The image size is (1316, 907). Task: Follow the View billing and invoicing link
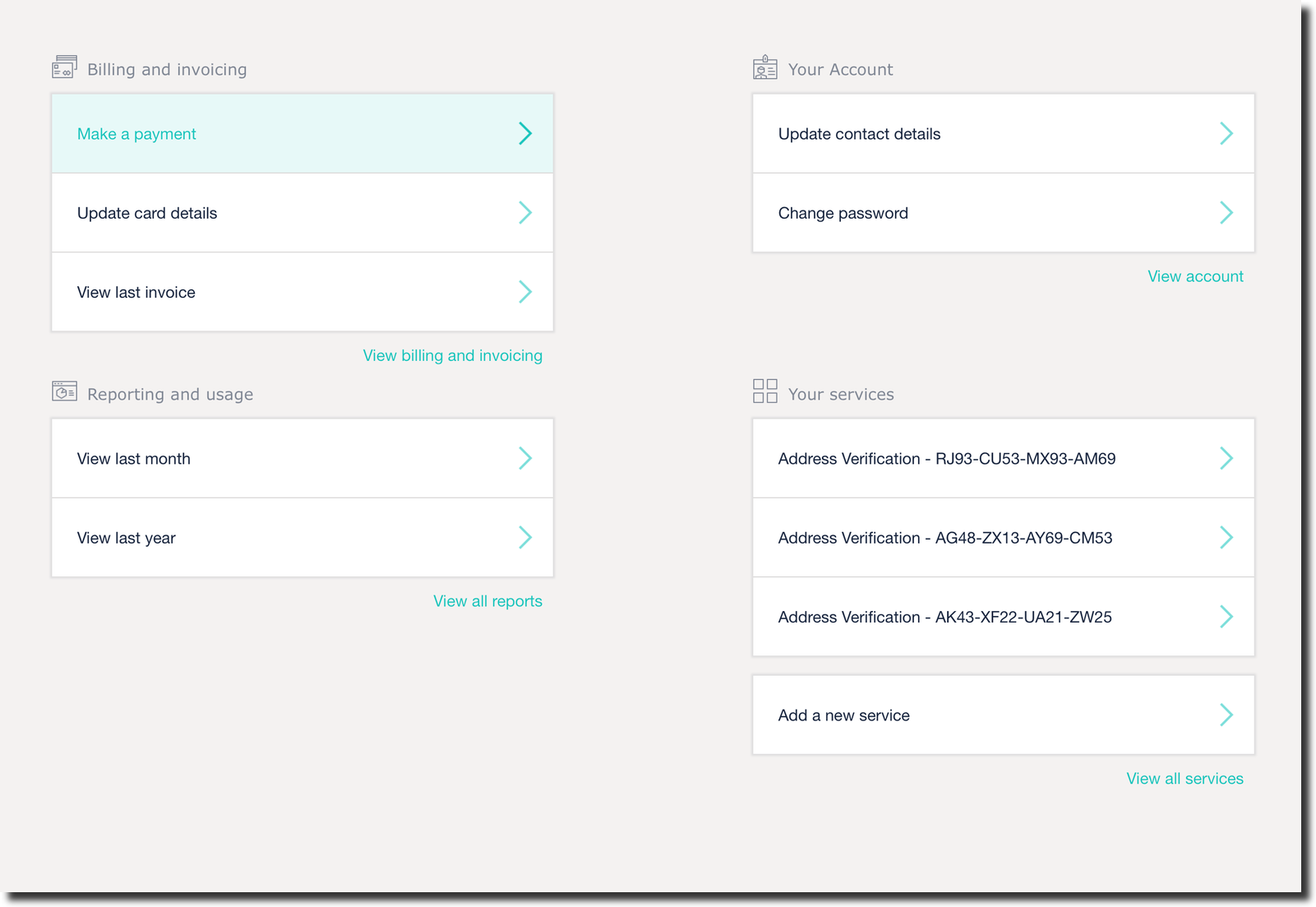(452, 356)
